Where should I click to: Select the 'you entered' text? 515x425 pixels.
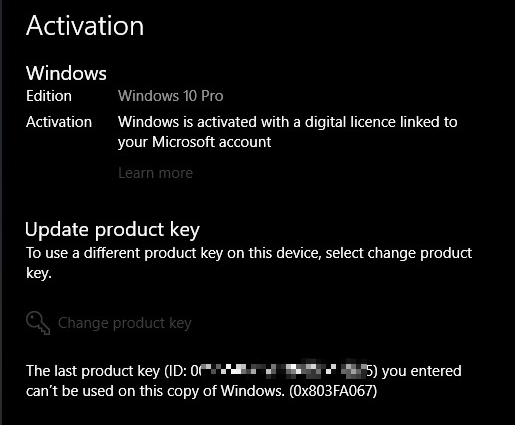[421, 371]
